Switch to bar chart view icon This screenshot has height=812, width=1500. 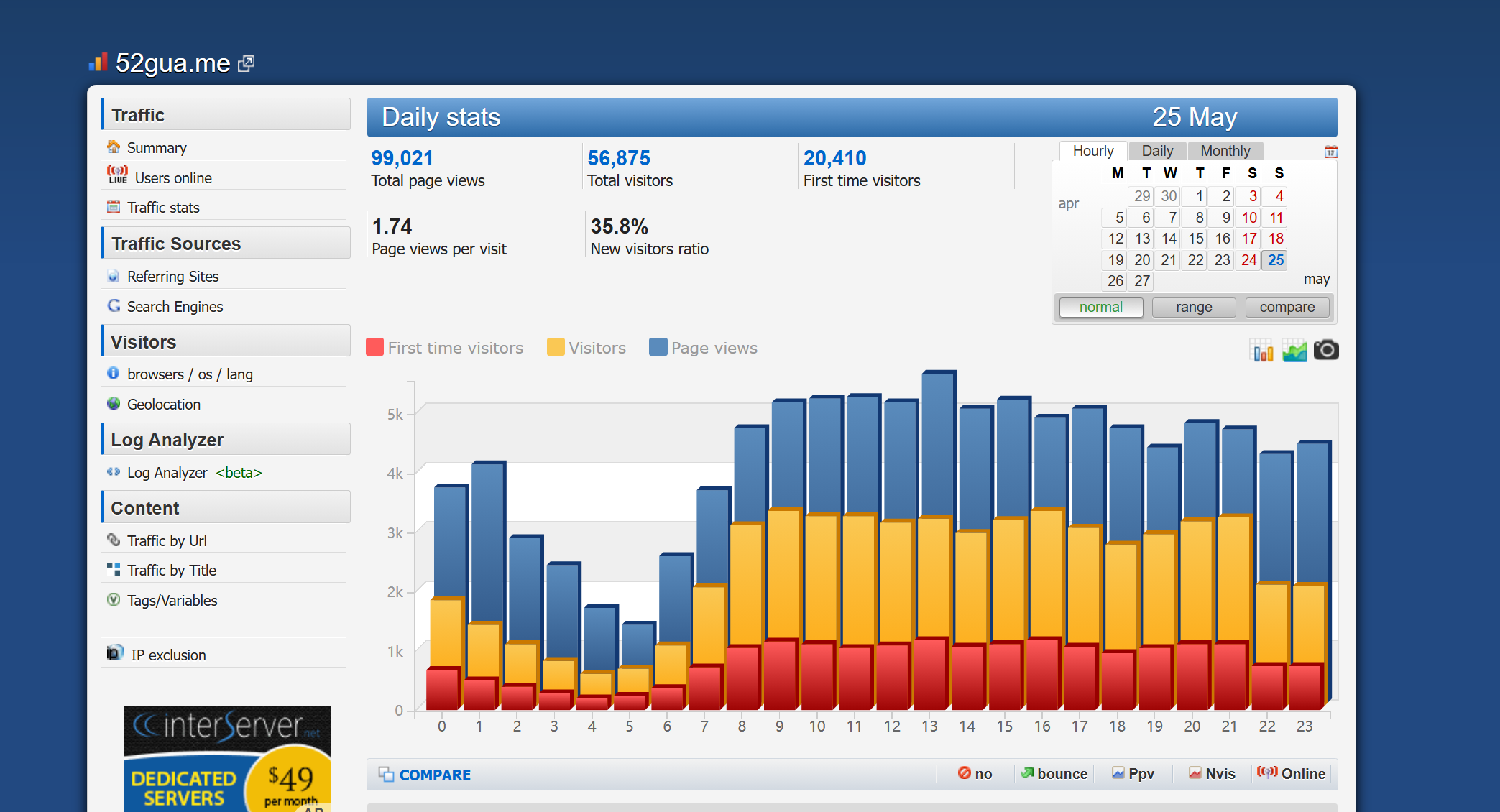1261,350
